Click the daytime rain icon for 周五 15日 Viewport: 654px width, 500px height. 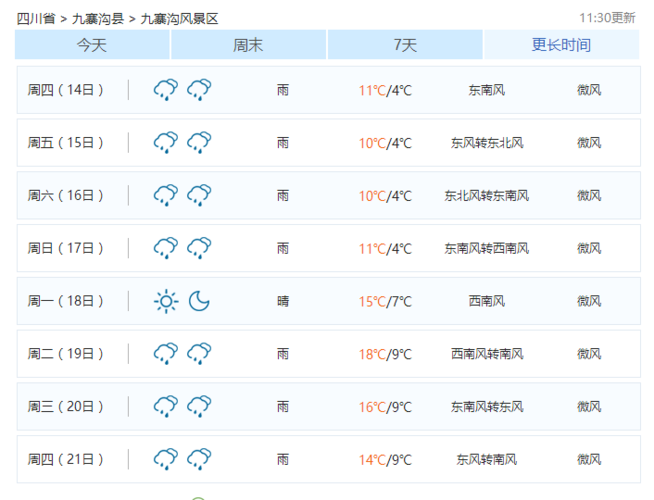coord(166,143)
